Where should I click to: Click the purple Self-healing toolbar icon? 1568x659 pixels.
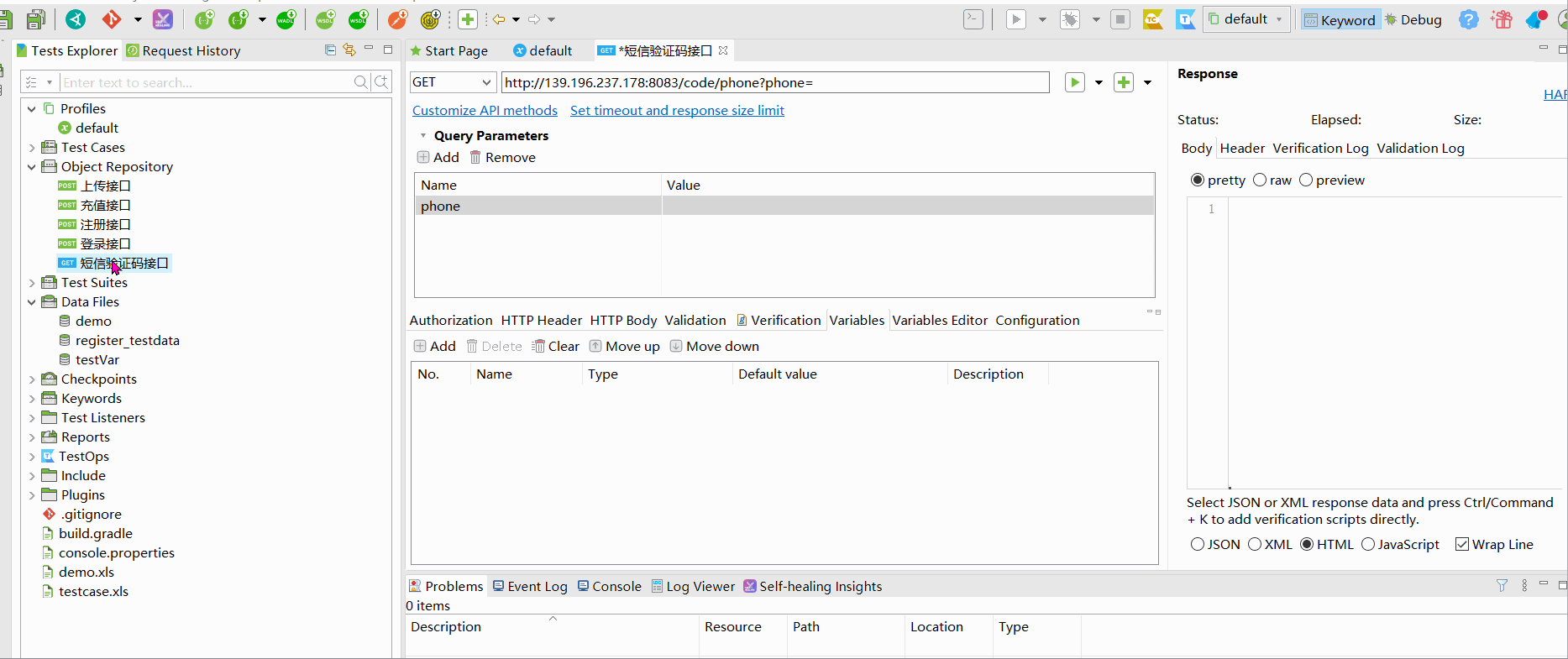pyautogui.click(x=163, y=19)
